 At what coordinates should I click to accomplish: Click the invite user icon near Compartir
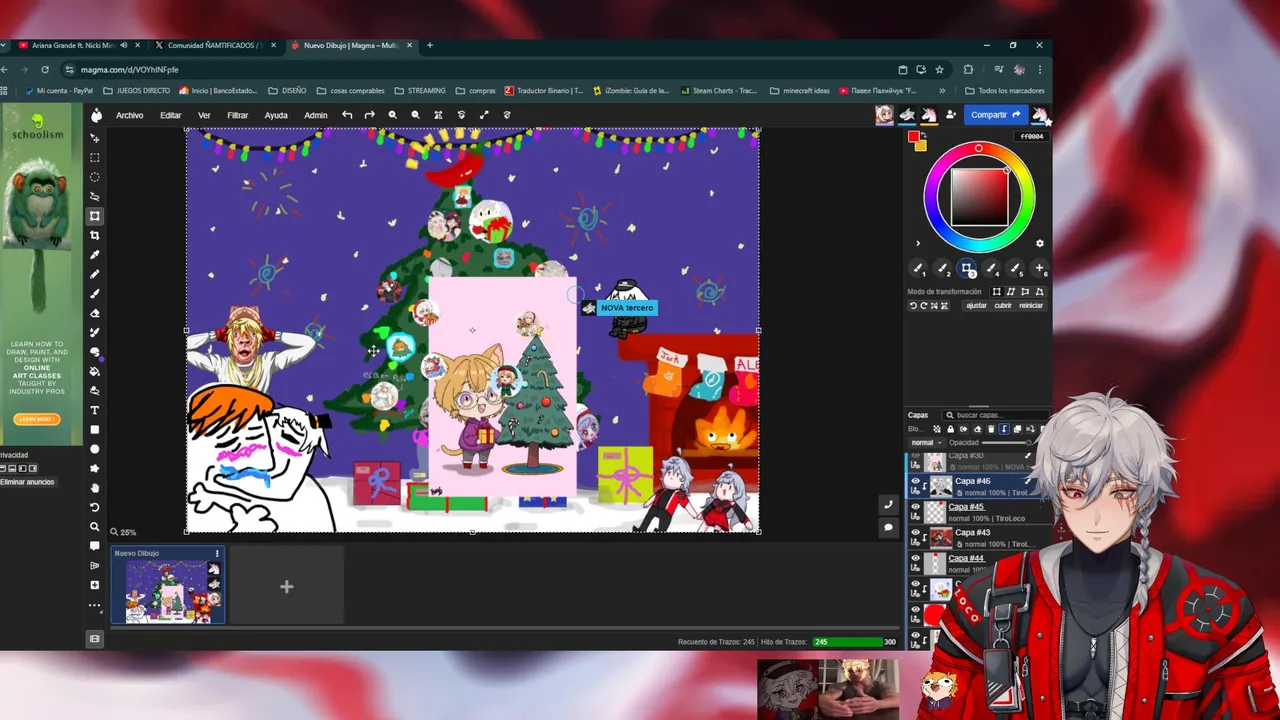coord(951,115)
